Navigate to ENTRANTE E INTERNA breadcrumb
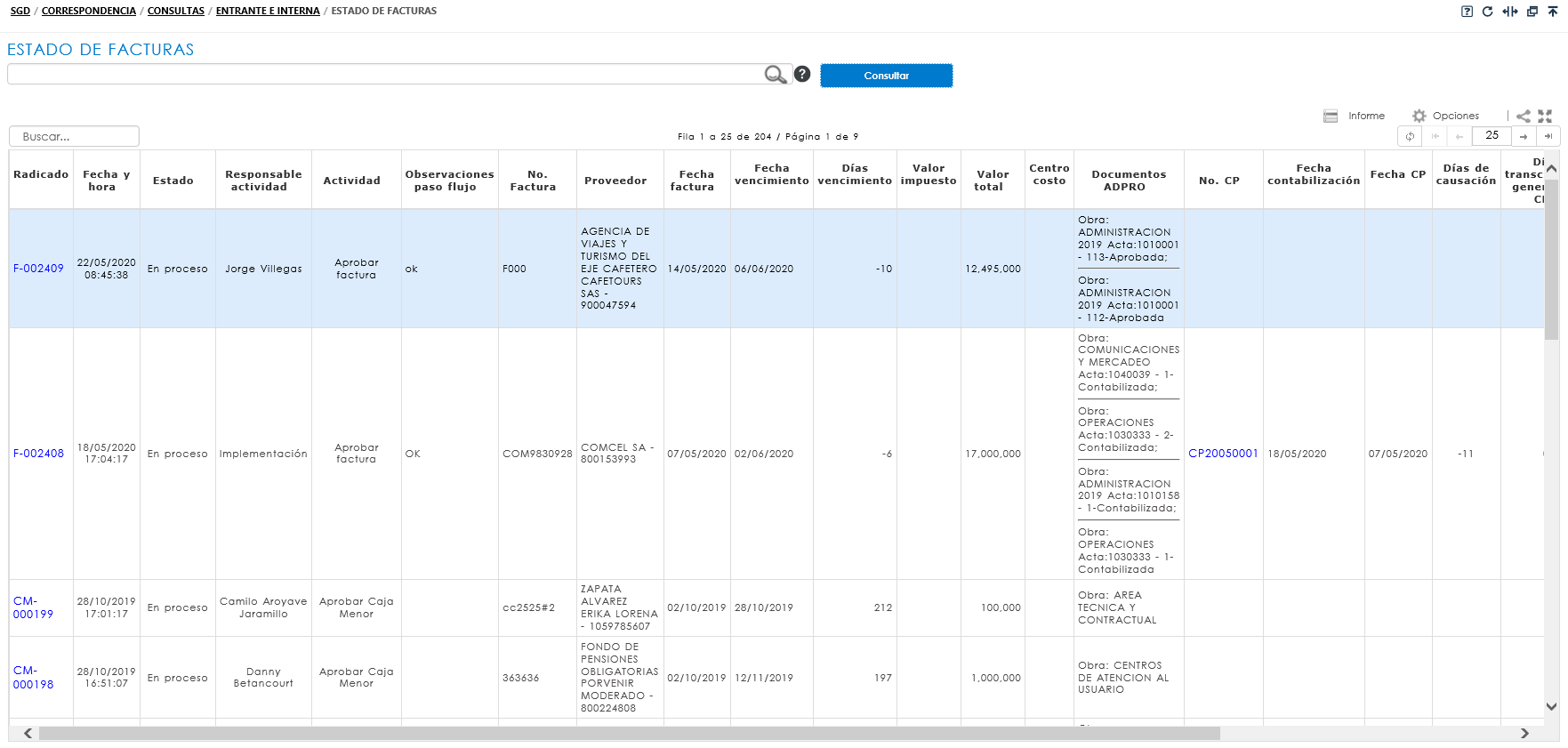 coord(268,12)
